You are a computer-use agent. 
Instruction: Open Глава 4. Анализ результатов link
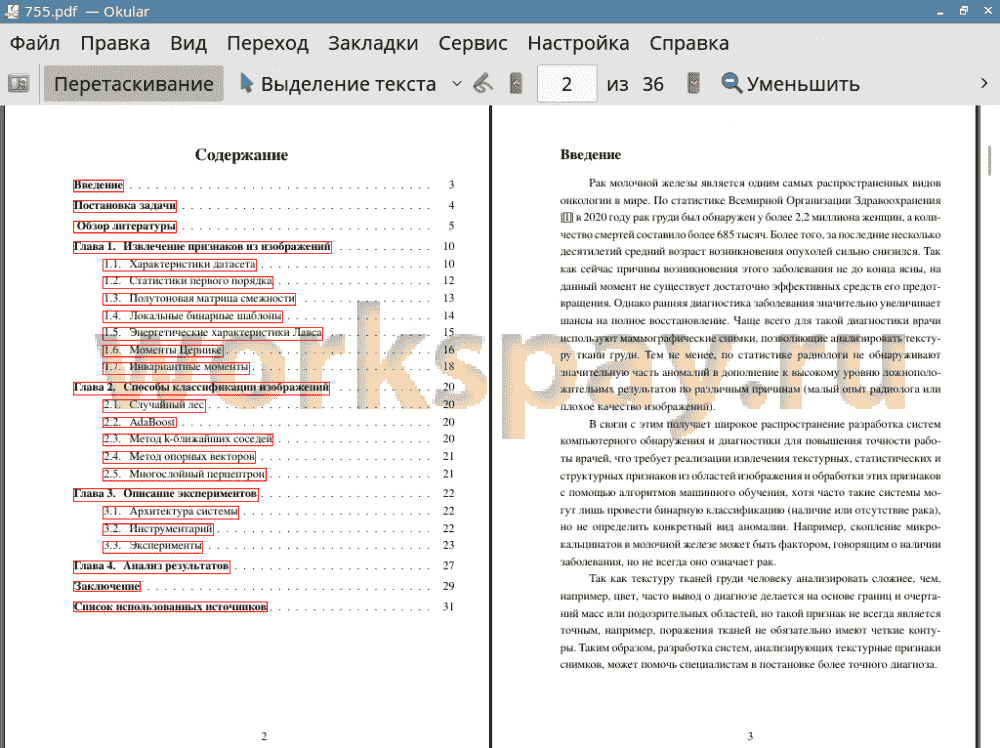click(151, 566)
